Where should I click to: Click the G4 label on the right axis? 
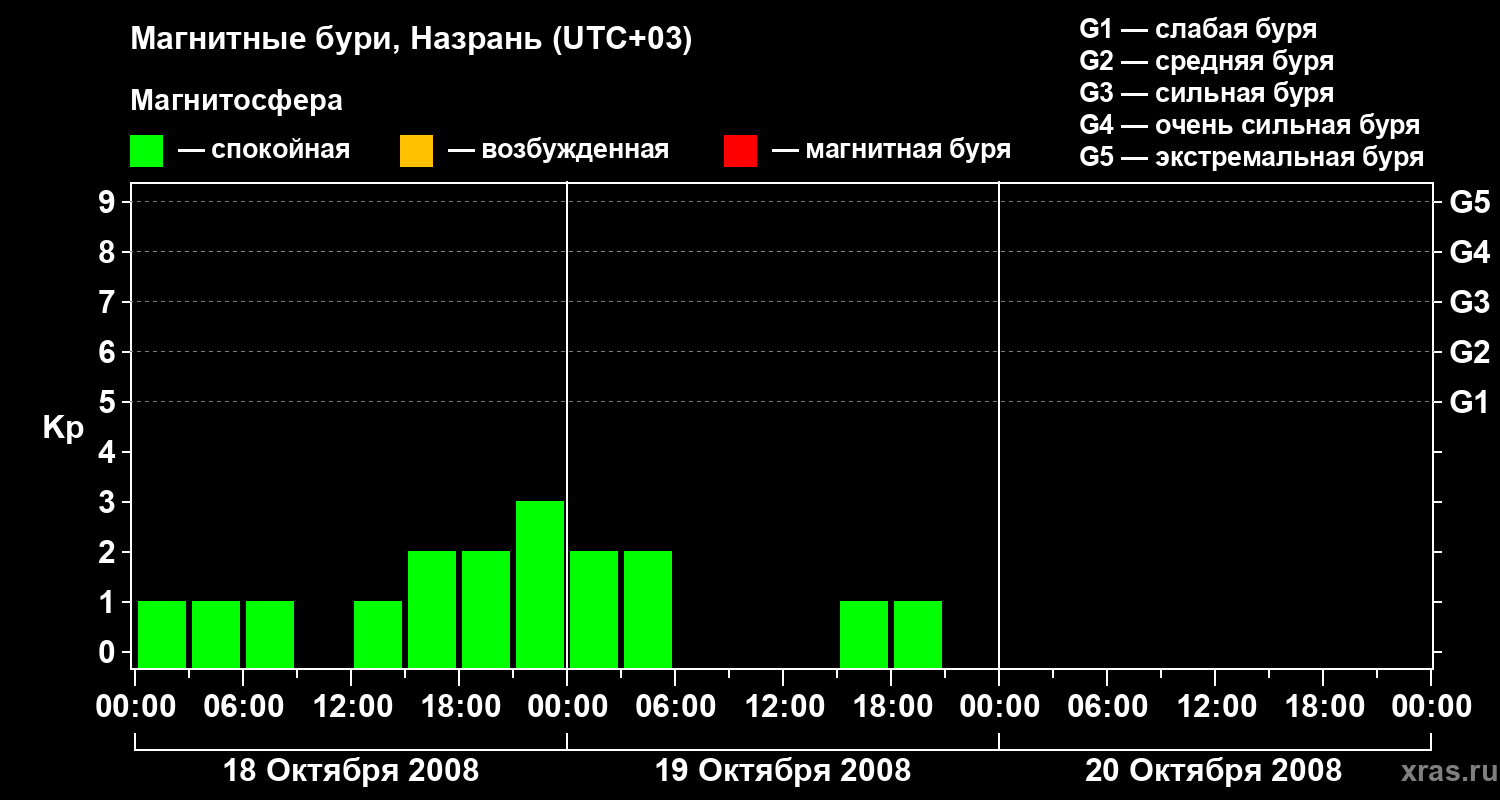point(1469,252)
